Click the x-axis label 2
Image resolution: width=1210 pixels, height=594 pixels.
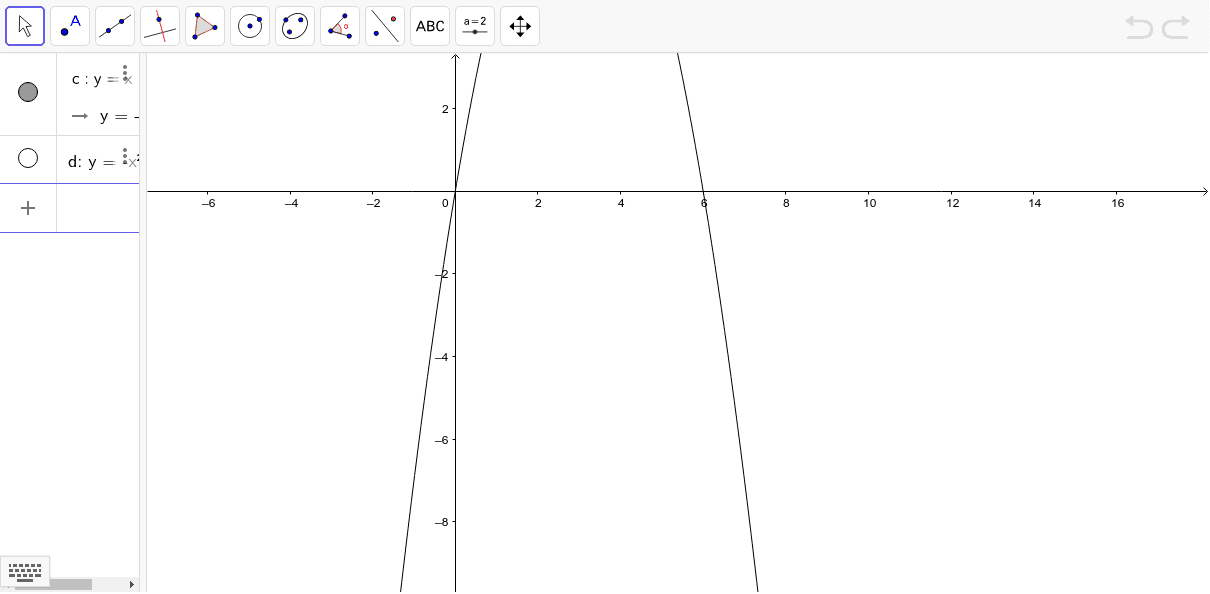coord(538,203)
